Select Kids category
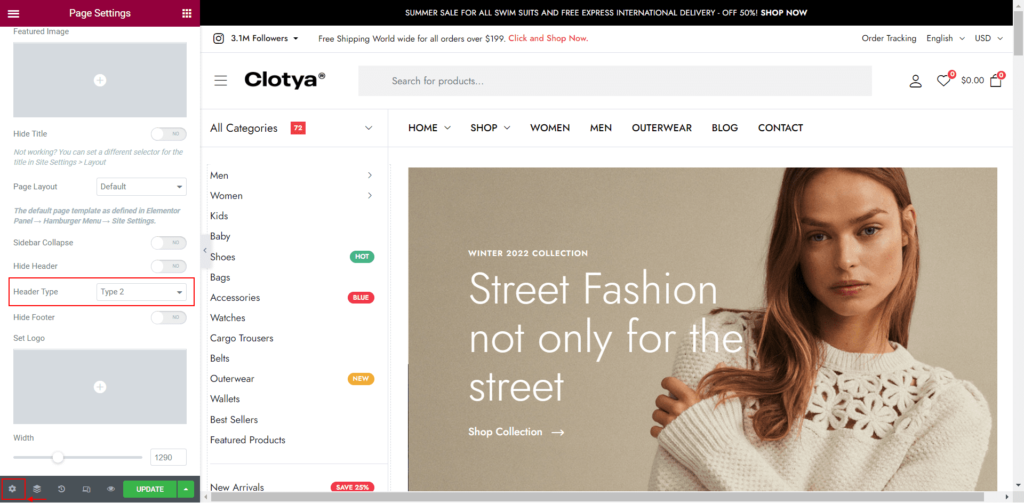 pos(219,216)
